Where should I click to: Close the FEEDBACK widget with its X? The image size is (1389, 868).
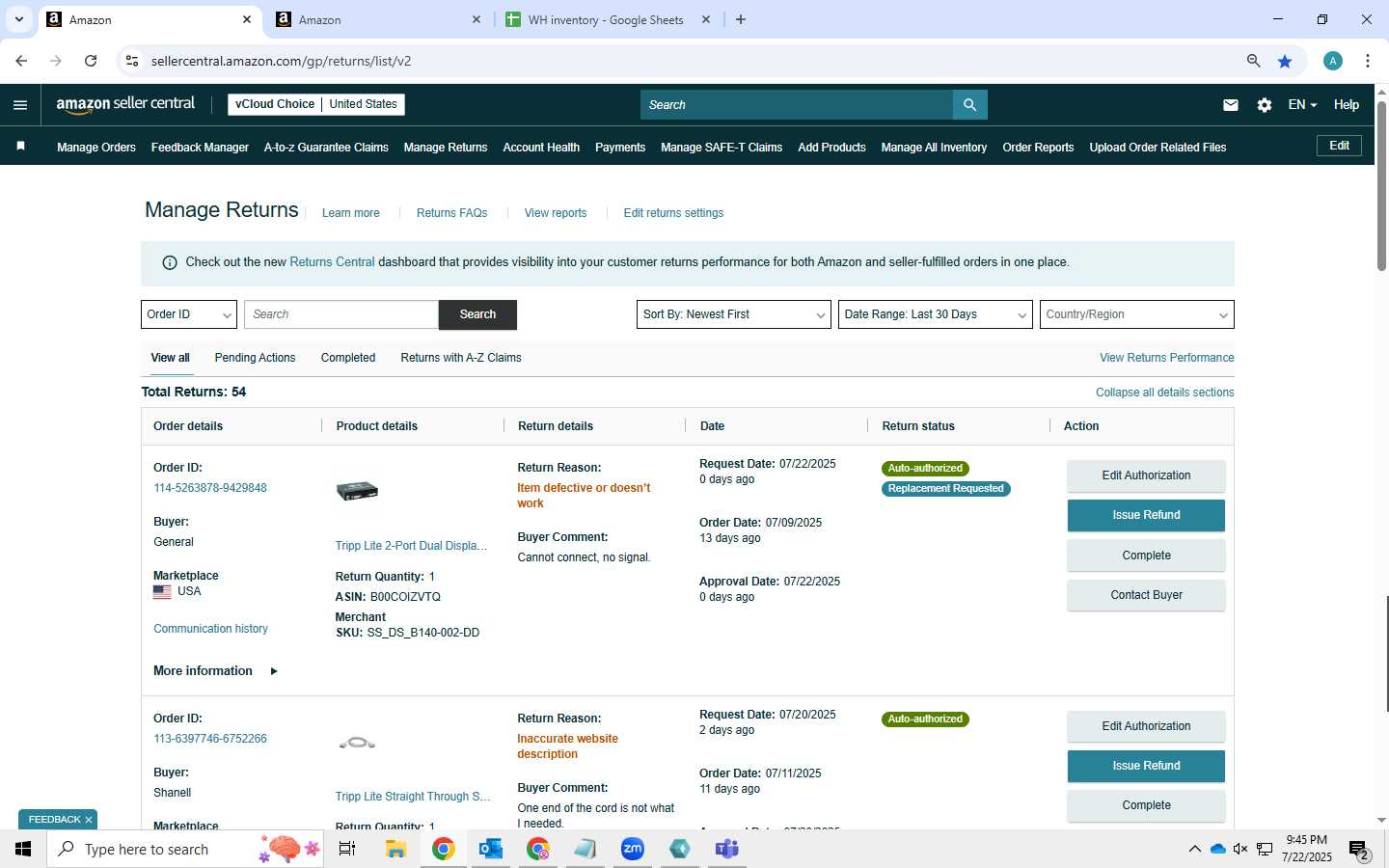89,820
